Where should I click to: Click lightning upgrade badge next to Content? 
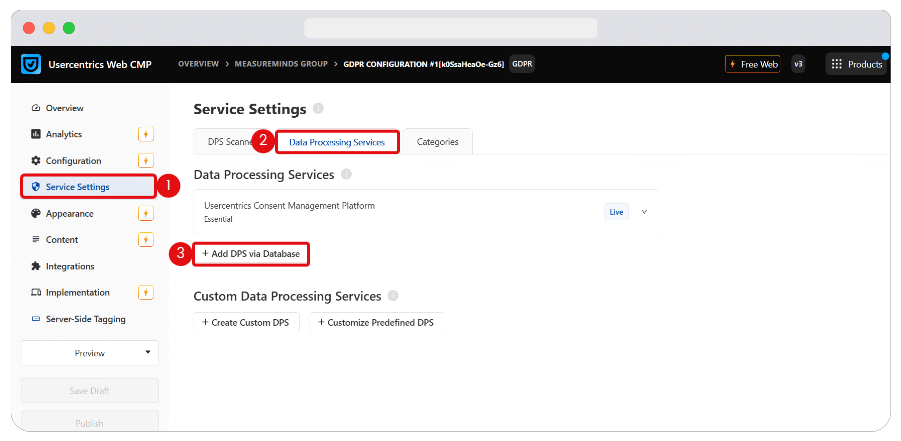146,240
